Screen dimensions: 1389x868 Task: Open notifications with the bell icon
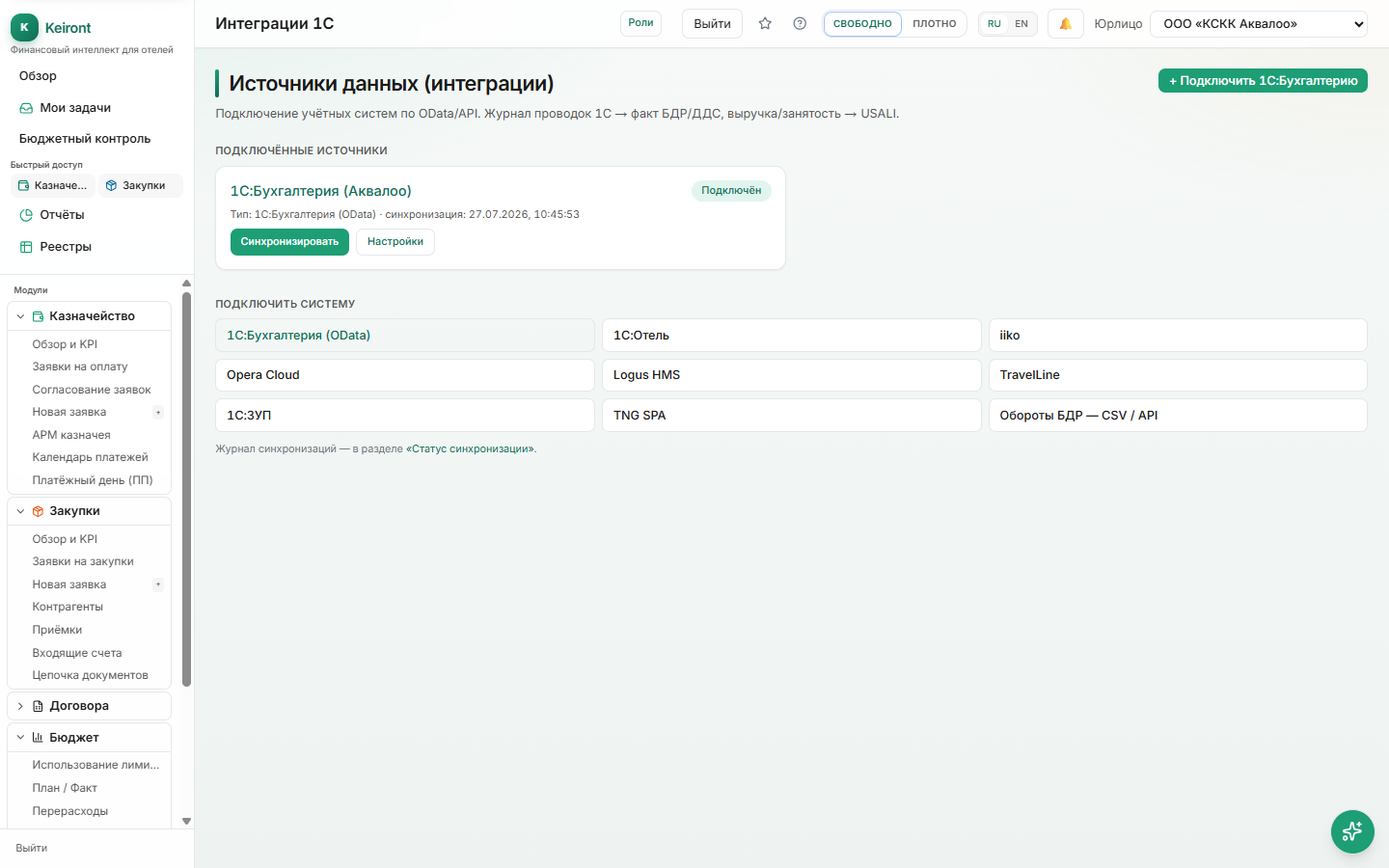1066,23
